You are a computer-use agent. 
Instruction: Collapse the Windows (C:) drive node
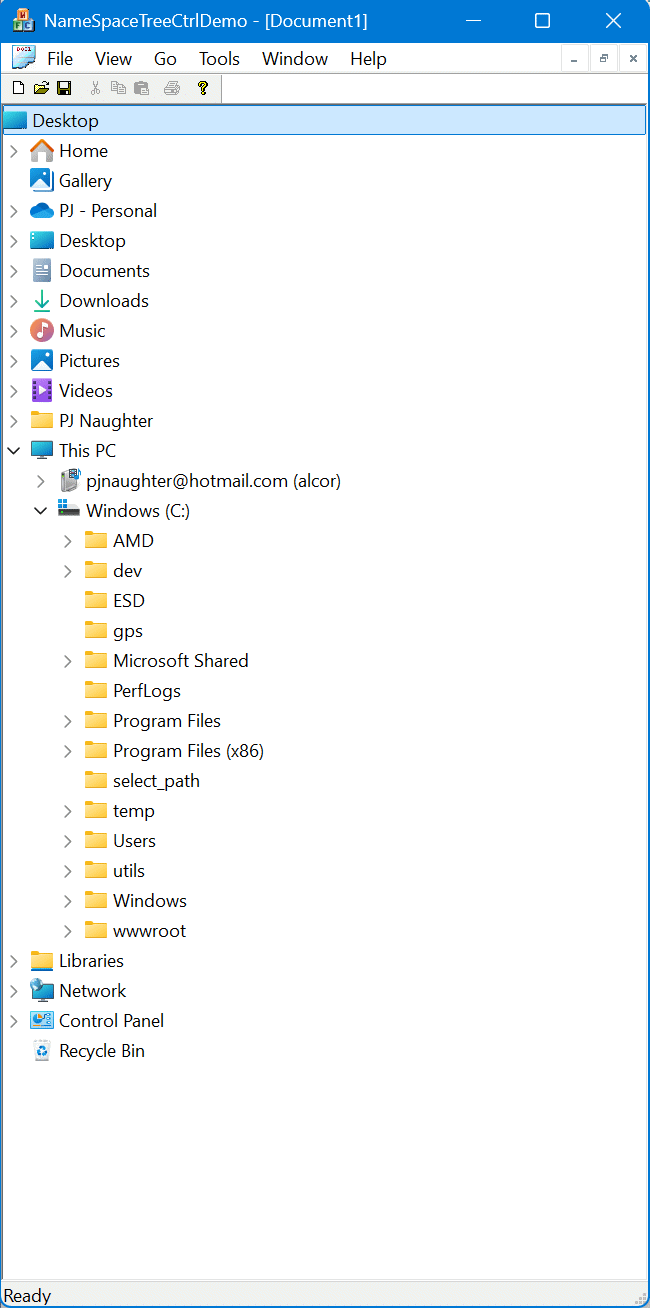(41, 511)
